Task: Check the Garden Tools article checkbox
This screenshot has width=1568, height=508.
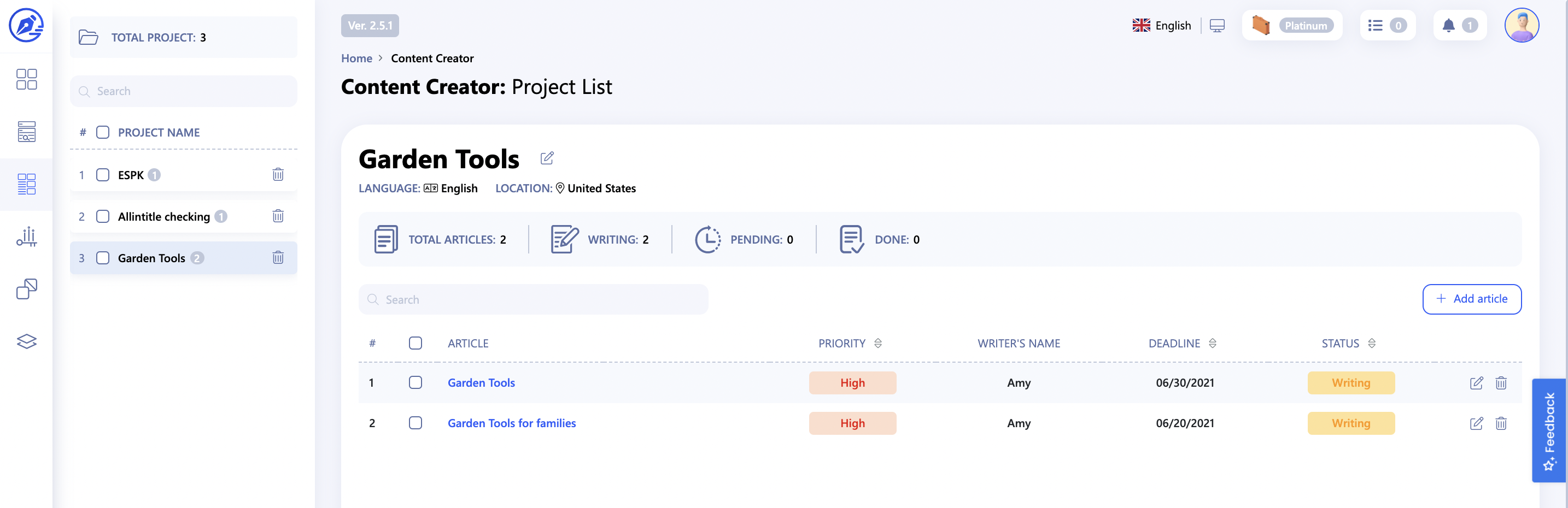Action: point(415,382)
